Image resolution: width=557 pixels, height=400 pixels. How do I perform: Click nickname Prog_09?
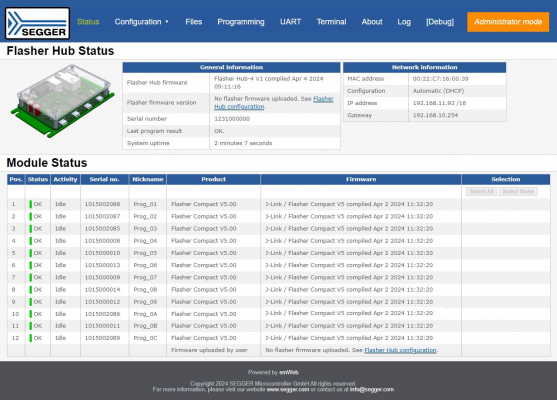pos(145,302)
